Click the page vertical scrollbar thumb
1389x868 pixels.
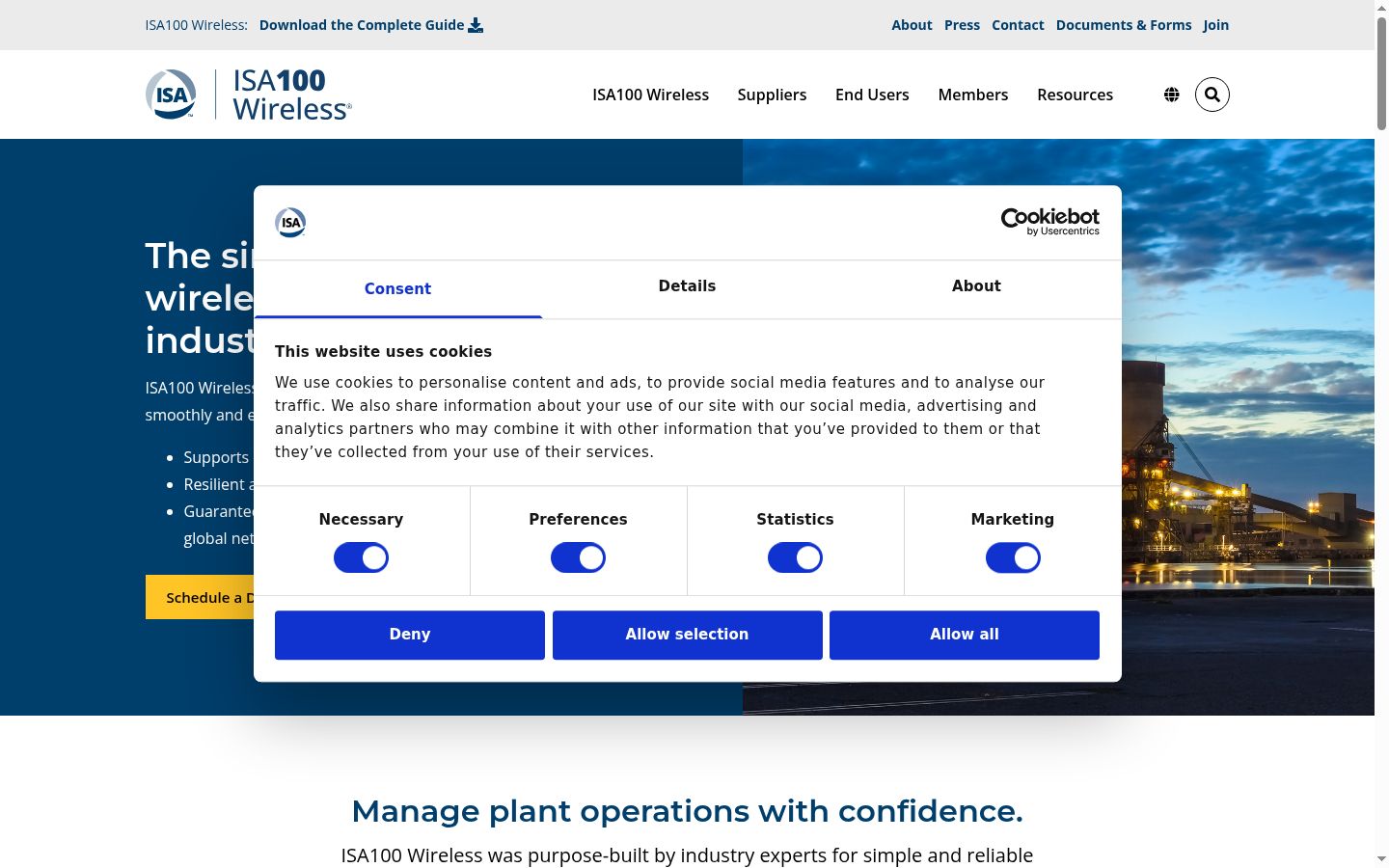[x=1381, y=72]
